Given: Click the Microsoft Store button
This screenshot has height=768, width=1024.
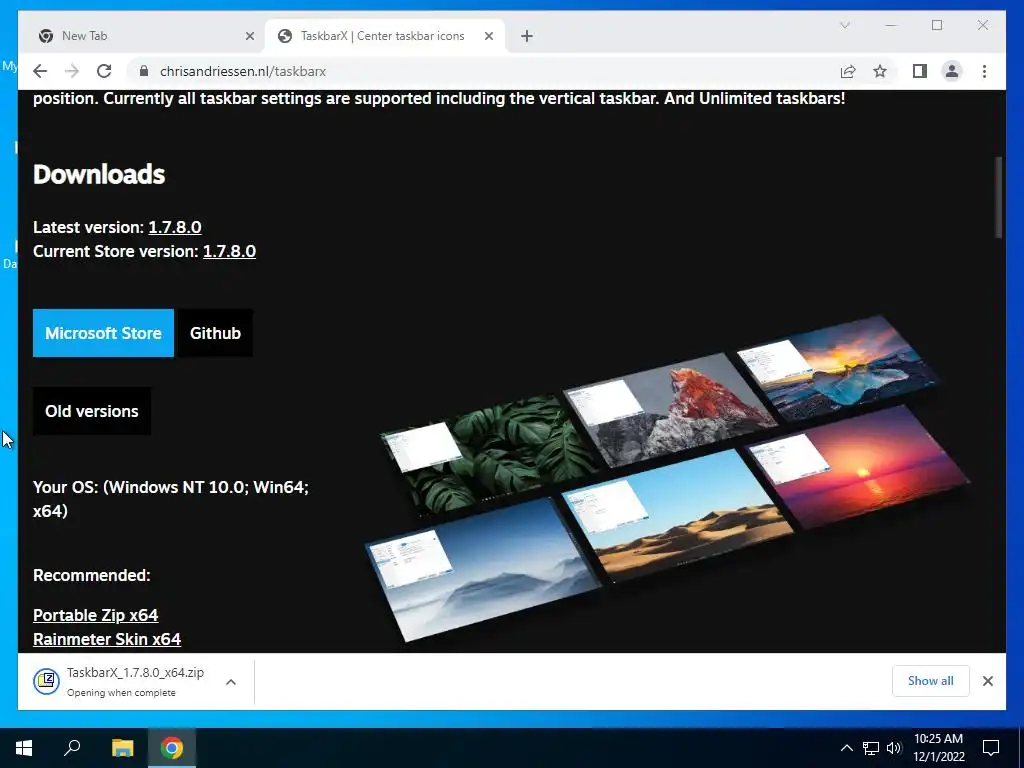Looking at the screenshot, I should [x=103, y=333].
